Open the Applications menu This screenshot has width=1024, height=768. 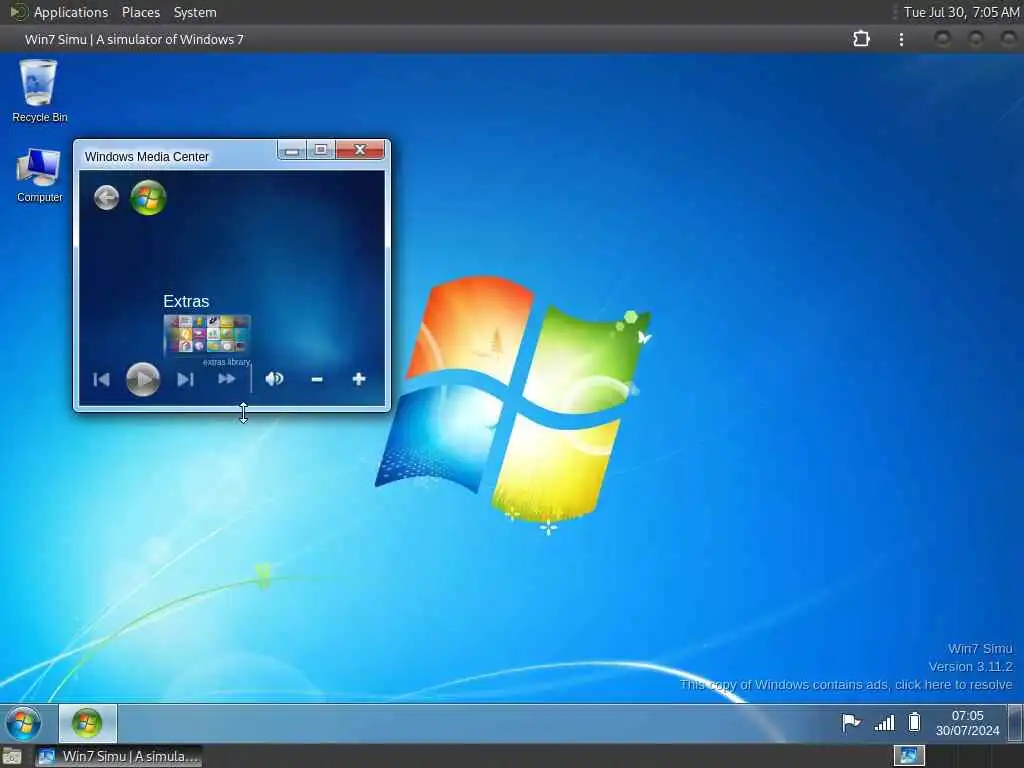point(71,12)
